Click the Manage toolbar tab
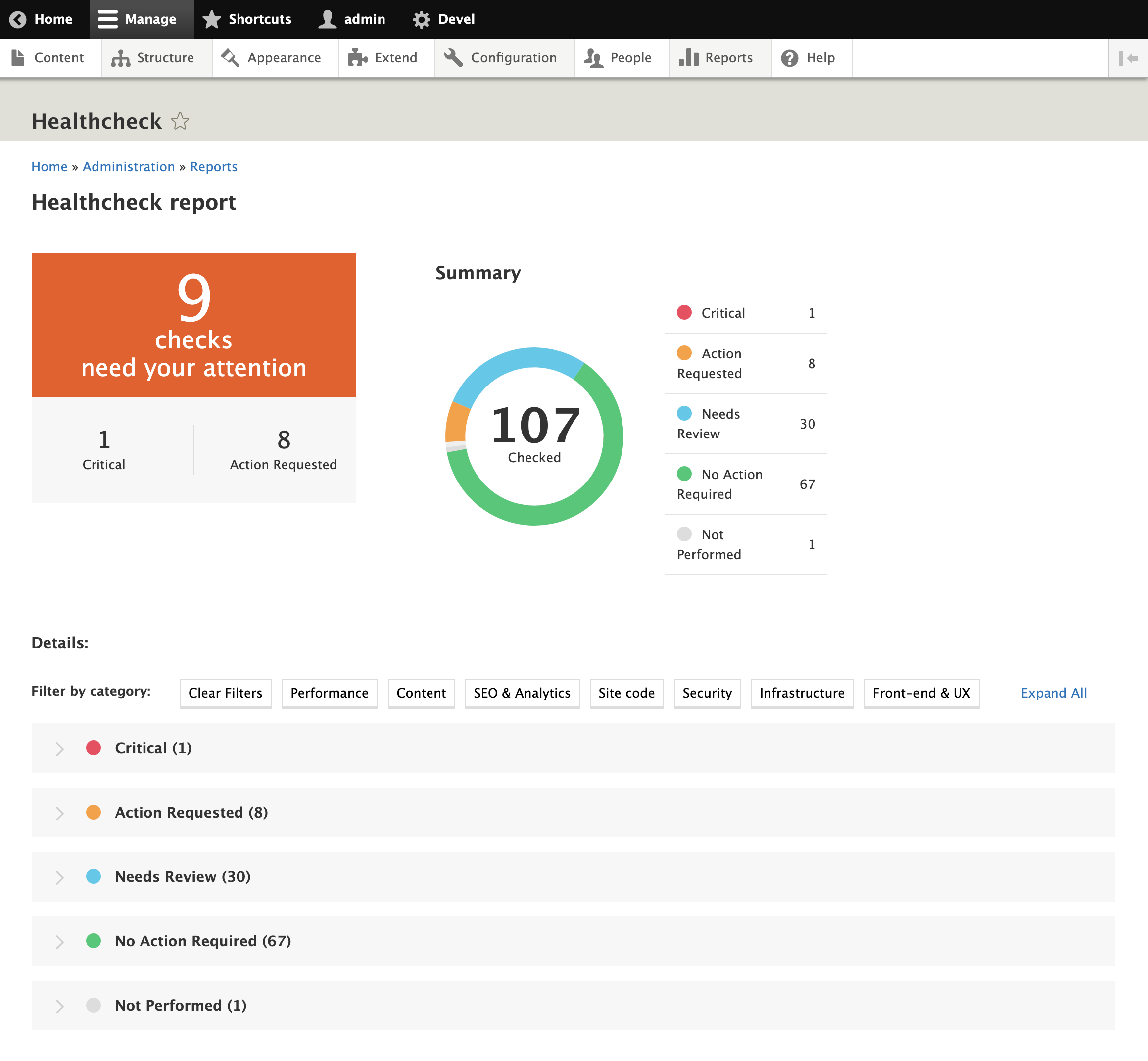 click(x=141, y=19)
